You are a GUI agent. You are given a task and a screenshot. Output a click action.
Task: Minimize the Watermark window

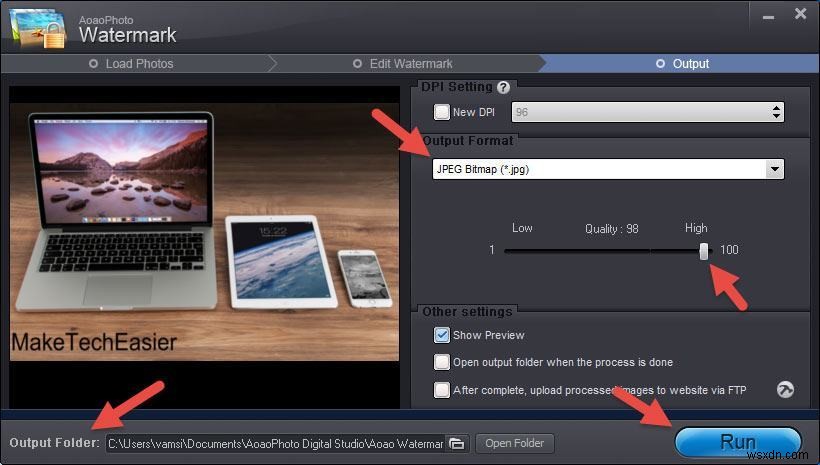(768, 17)
